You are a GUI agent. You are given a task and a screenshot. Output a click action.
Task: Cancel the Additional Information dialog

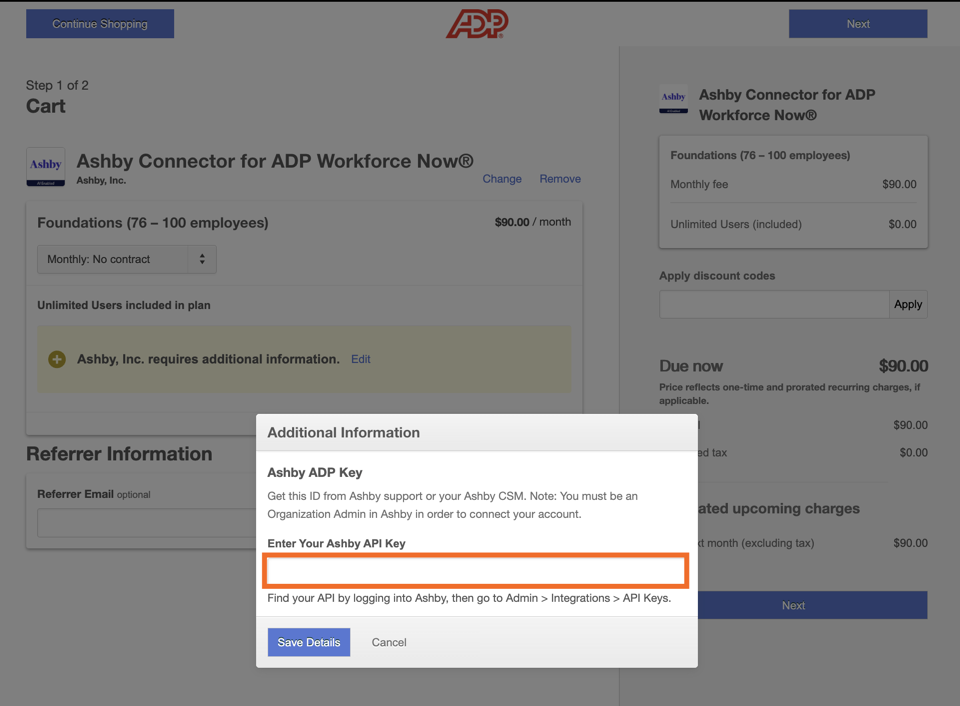click(389, 642)
